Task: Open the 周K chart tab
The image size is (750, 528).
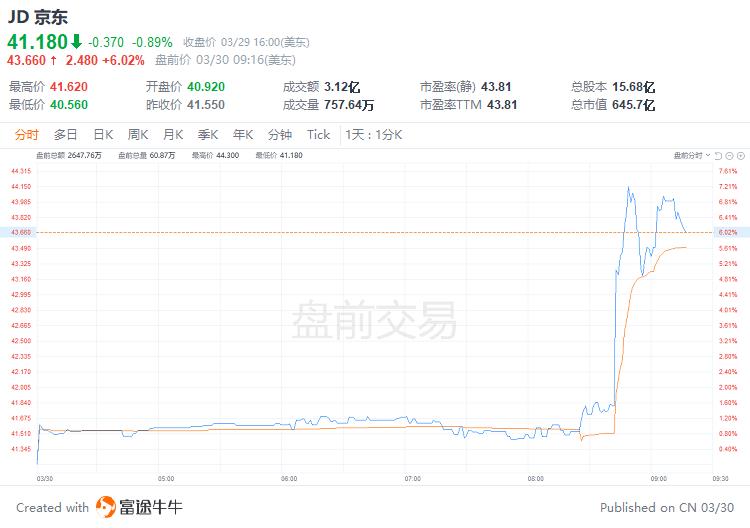Action: click(x=138, y=135)
